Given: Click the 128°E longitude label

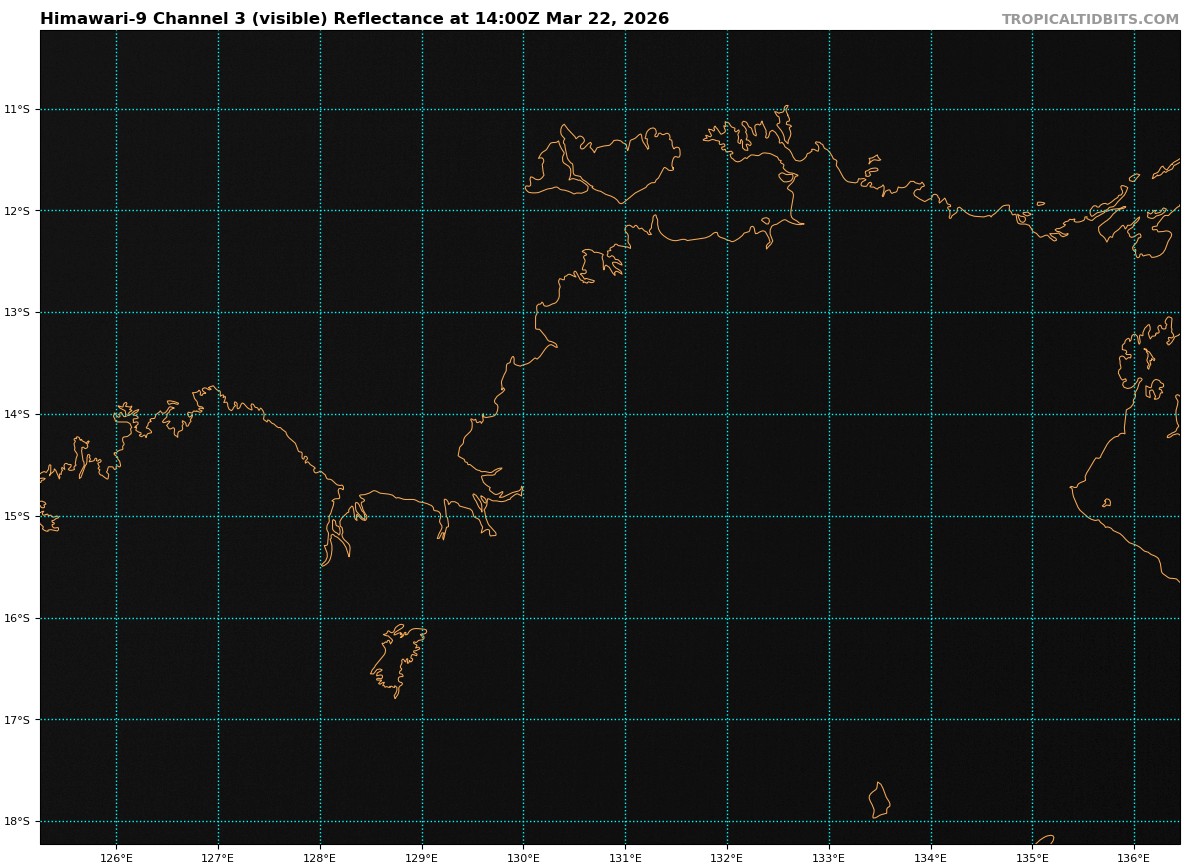Looking at the screenshot, I should tap(320, 858).
